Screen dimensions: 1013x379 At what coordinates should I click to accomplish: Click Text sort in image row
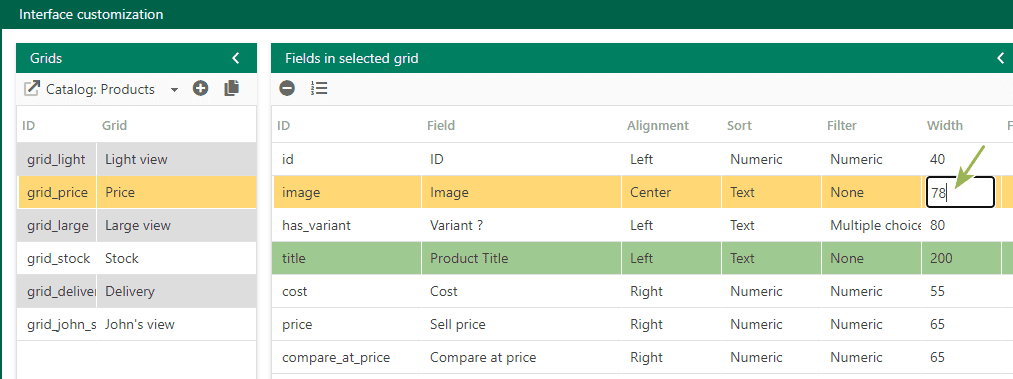(742, 192)
